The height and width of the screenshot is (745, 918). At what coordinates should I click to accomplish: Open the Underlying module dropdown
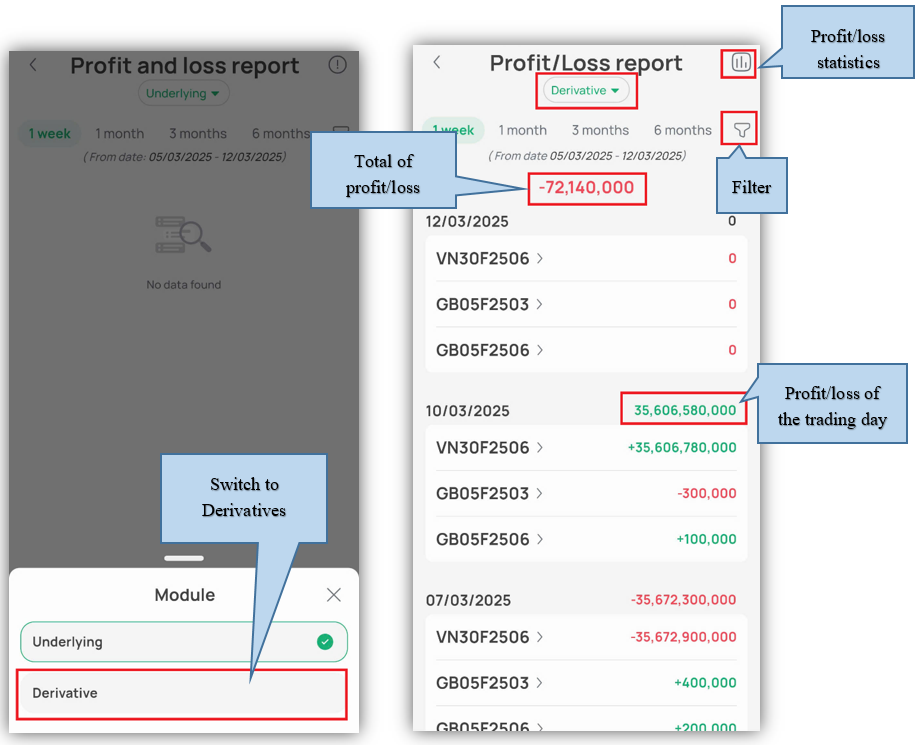tap(183, 94)
